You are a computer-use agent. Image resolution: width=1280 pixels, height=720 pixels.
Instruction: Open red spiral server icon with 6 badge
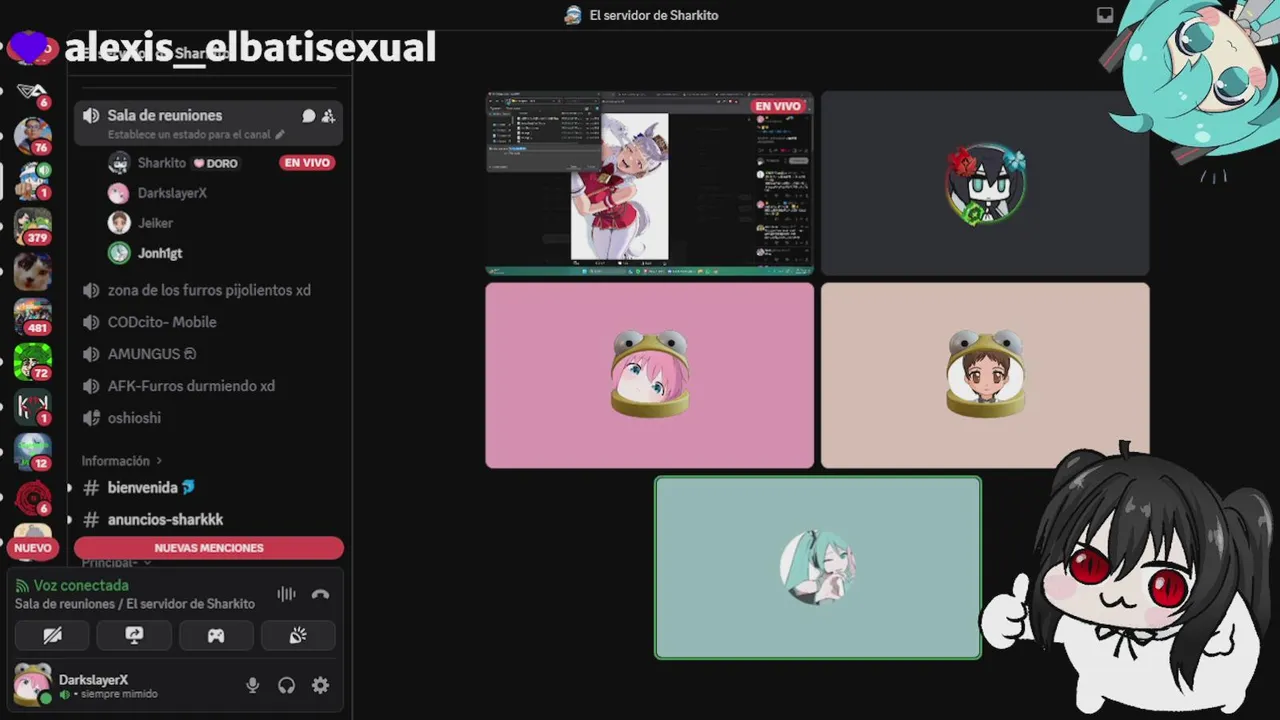32,497
